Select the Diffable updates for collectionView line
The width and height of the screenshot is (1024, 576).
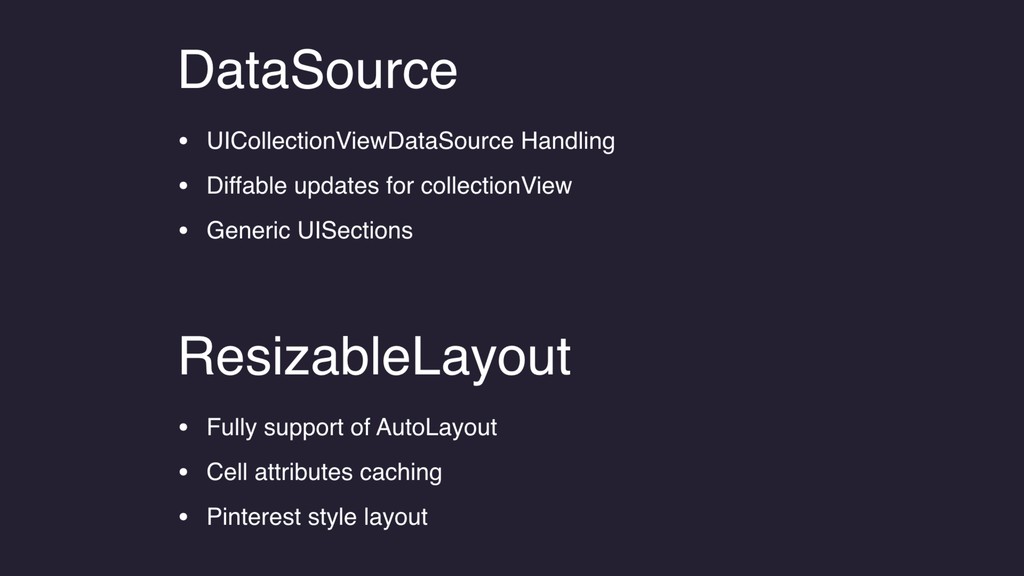[x=389, y=185]
